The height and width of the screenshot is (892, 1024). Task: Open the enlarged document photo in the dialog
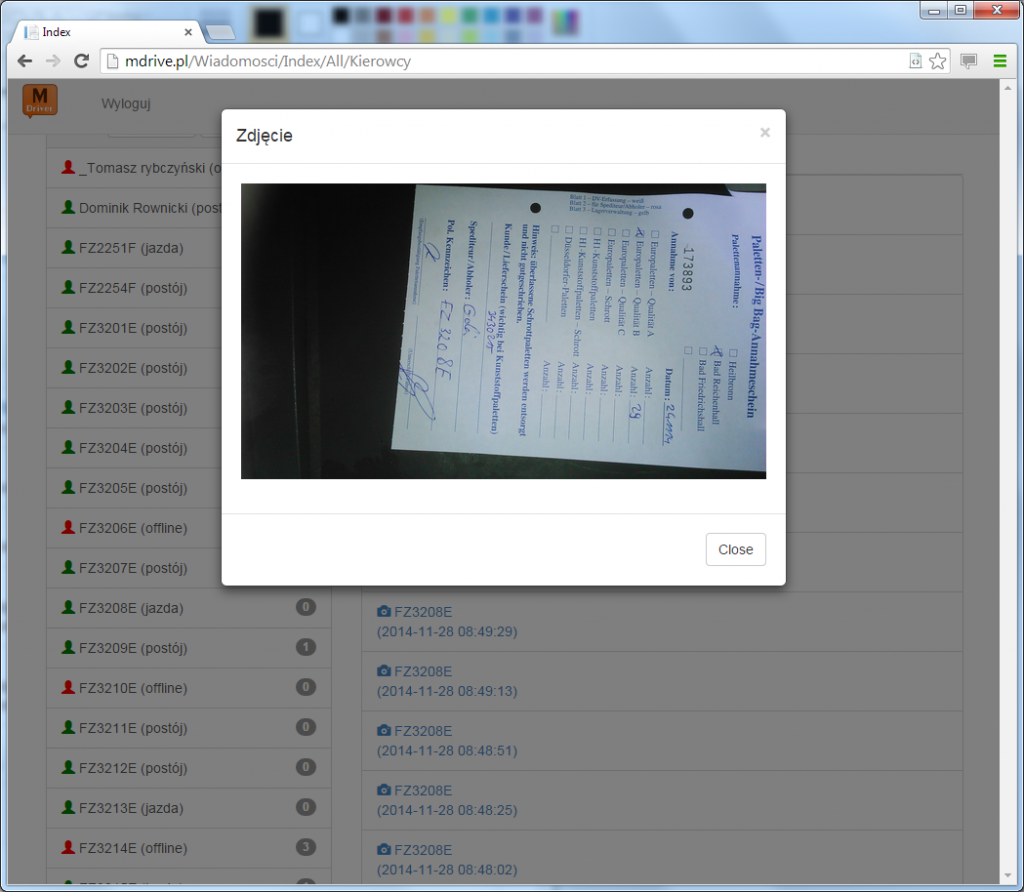pyautogui.click(x=504, y=331)
